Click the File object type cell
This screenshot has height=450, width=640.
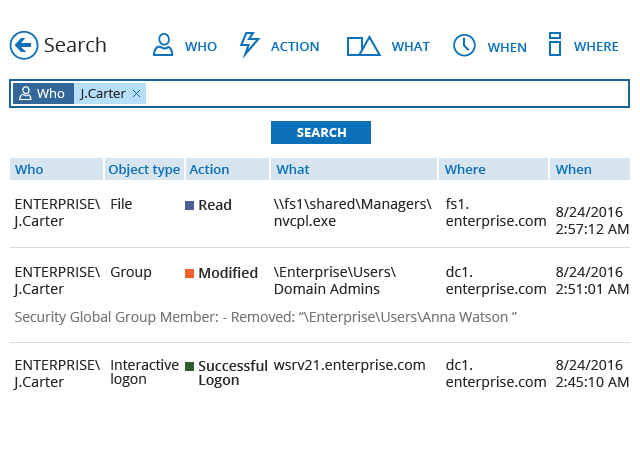pos(121,204)
